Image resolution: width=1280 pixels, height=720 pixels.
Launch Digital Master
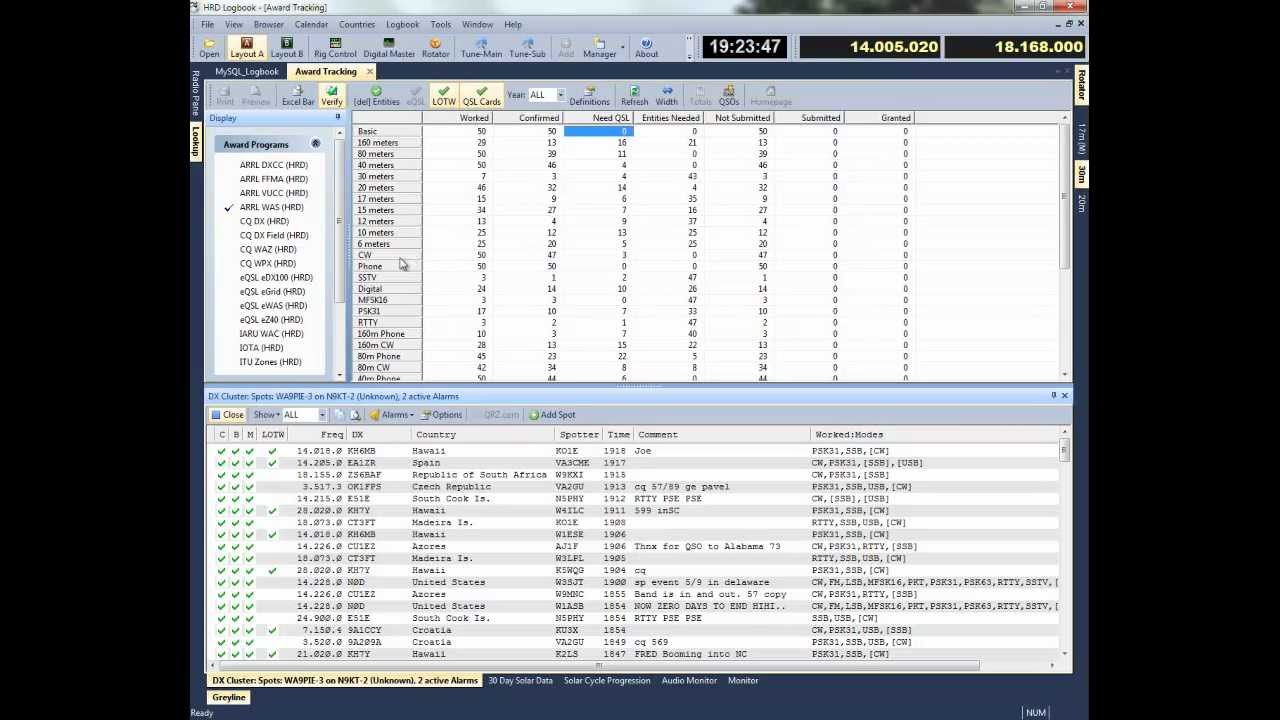pyautogui.click(x=389, y=48)
